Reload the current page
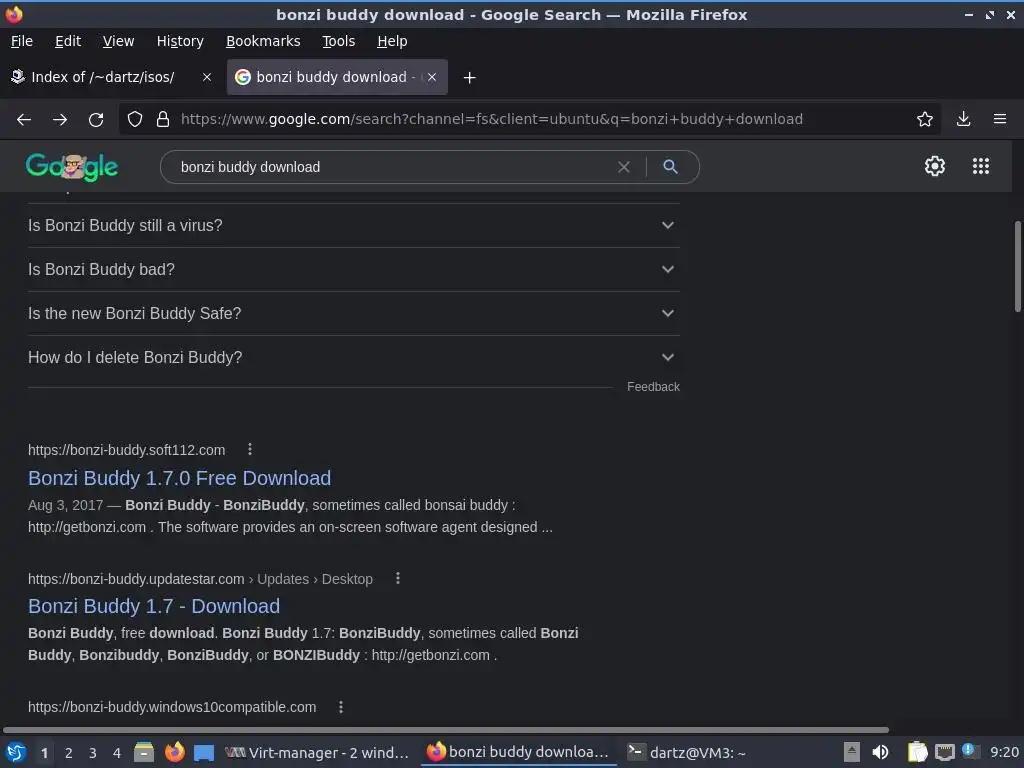This screenshot has height=768, width=1024. pos(96,120)
